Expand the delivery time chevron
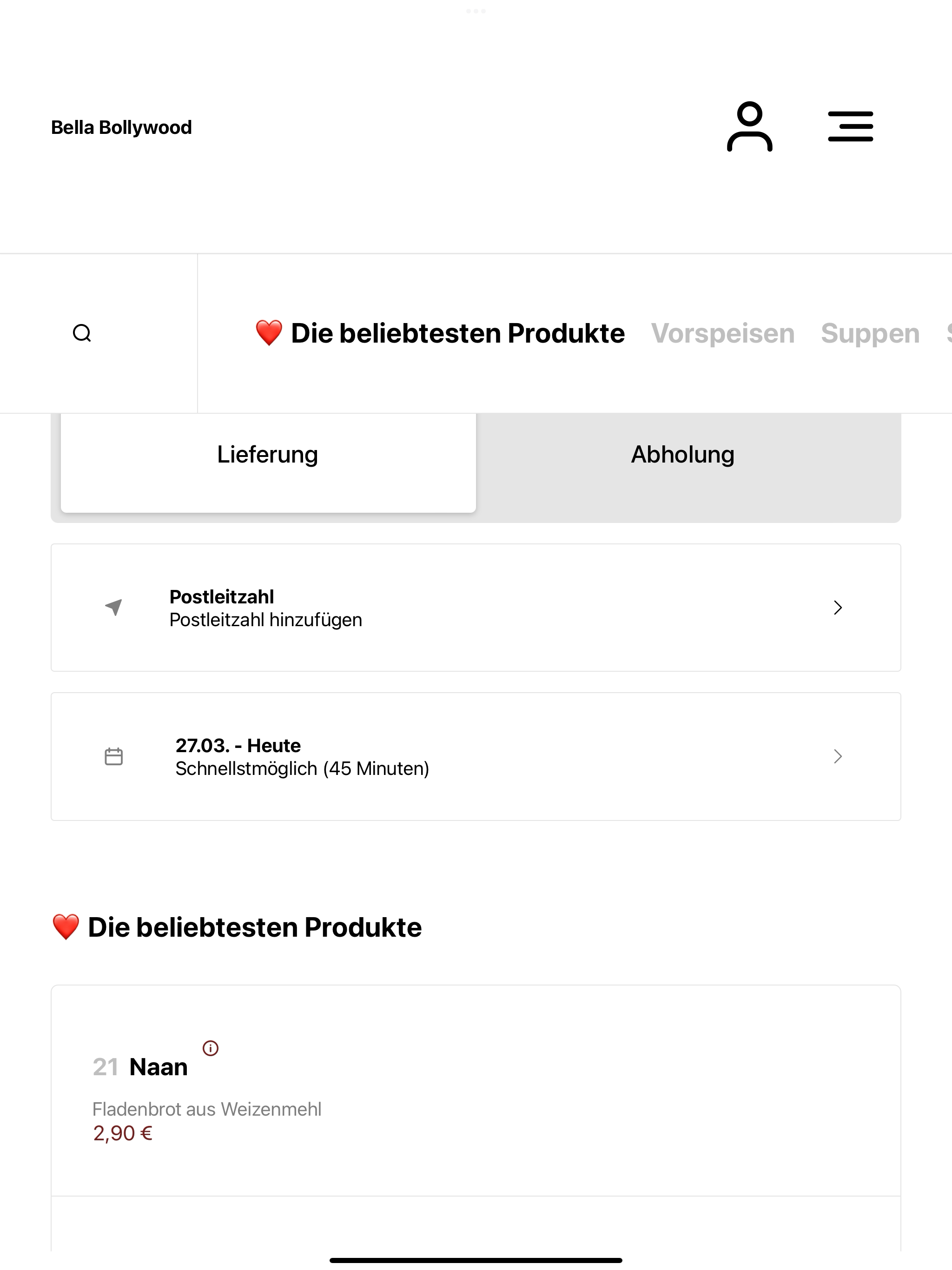This screenshot has width=952, height=1270. tap(838, 756)
